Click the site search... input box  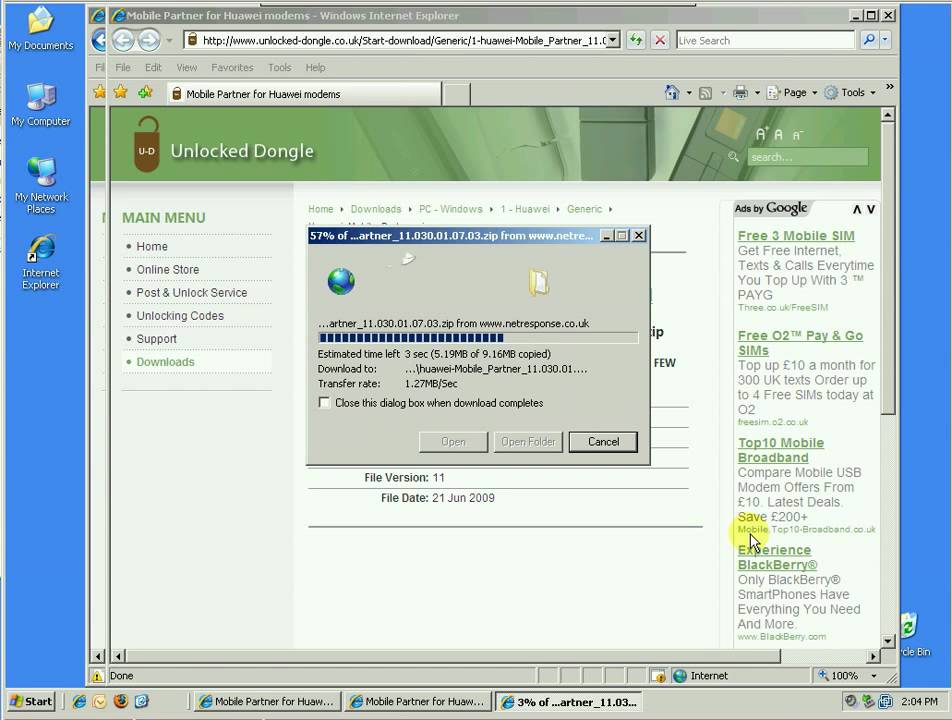pos(807,157)
